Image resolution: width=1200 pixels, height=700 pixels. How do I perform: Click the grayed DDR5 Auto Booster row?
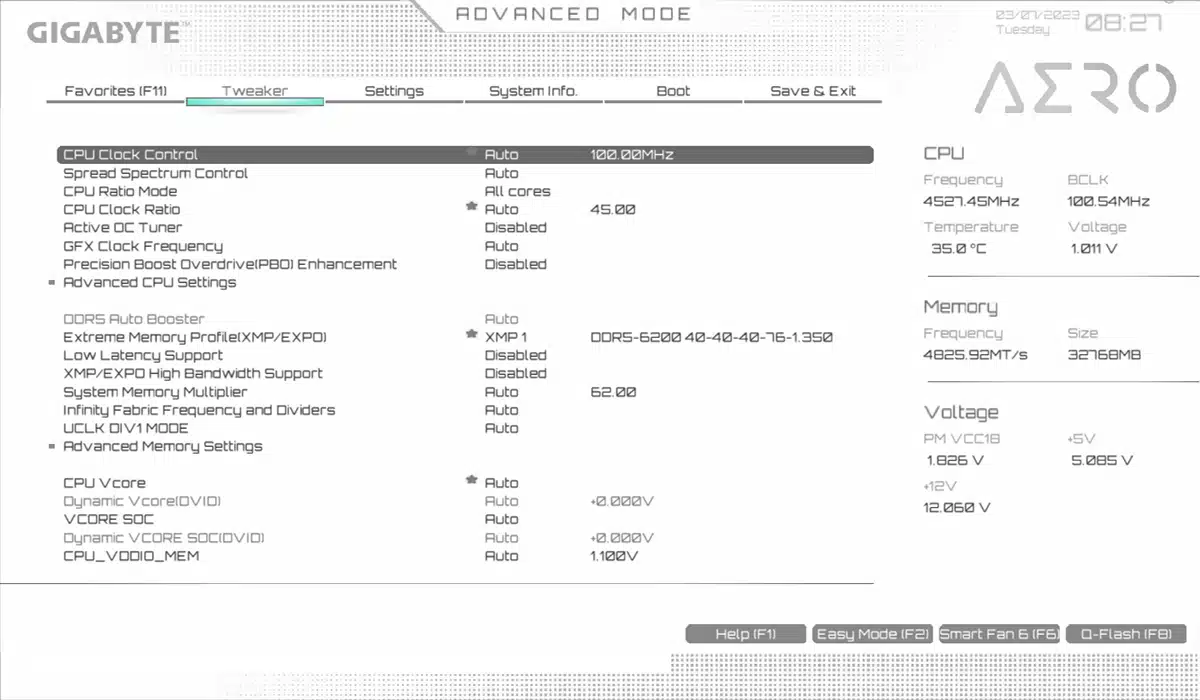pyautogui.click(x=134, y=319)
